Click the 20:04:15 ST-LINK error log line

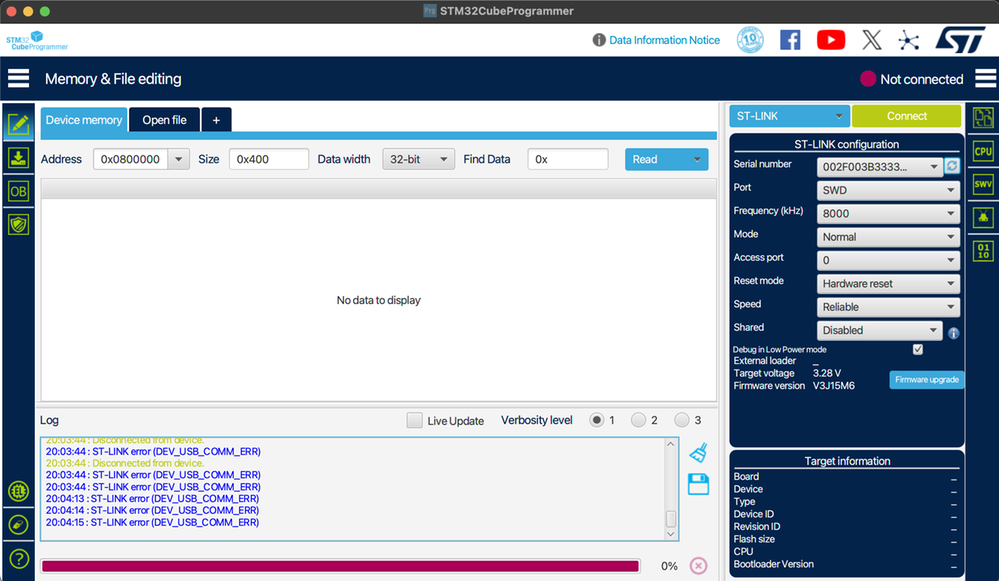point(152,522)
